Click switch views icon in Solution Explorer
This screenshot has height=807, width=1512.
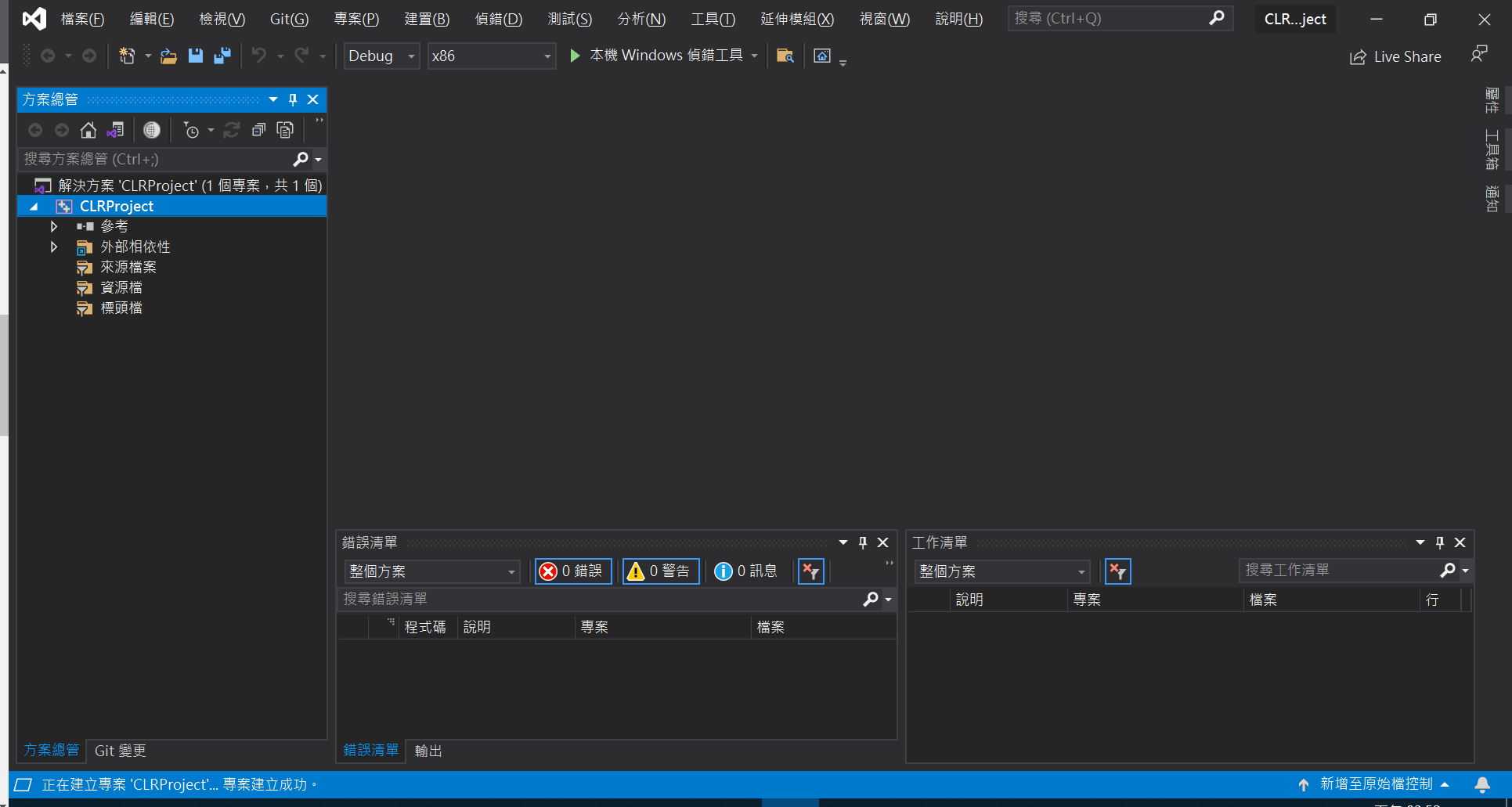click(x=115, y=130)
